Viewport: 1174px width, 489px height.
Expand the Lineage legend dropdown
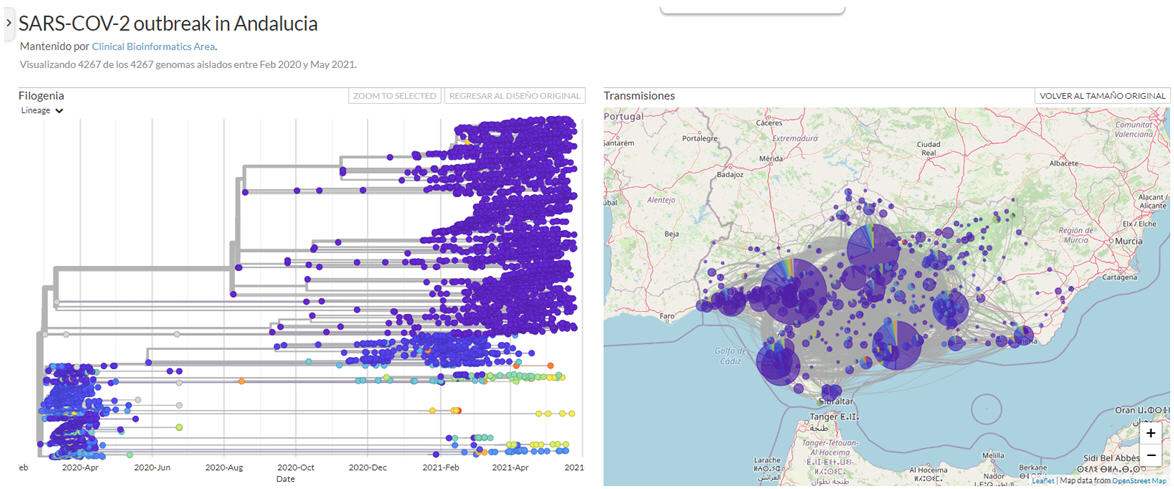43,111
